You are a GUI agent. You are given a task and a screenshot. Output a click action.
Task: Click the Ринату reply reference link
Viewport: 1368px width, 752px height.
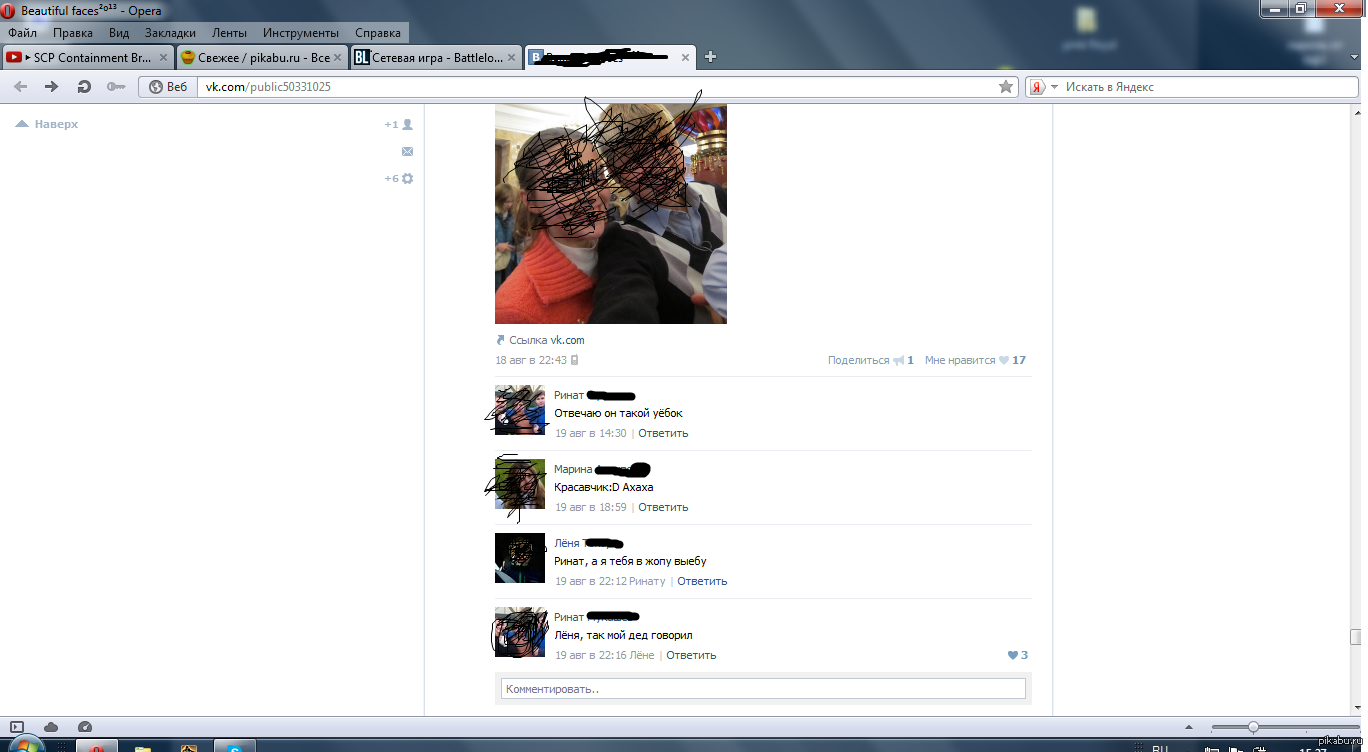pos(647,581)
